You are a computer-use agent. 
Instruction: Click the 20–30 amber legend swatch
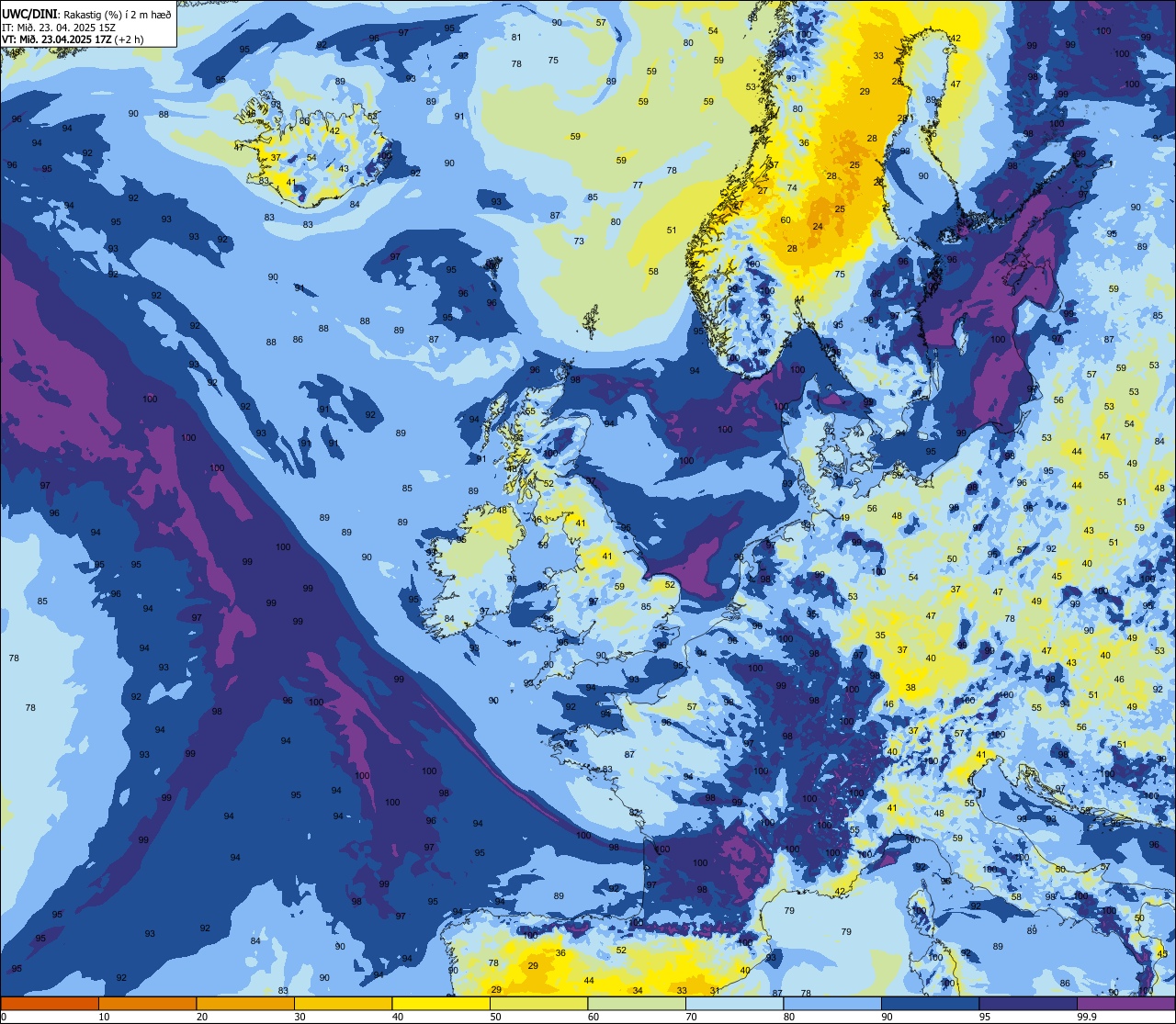pyautogui.click(x=245, y=1003)
